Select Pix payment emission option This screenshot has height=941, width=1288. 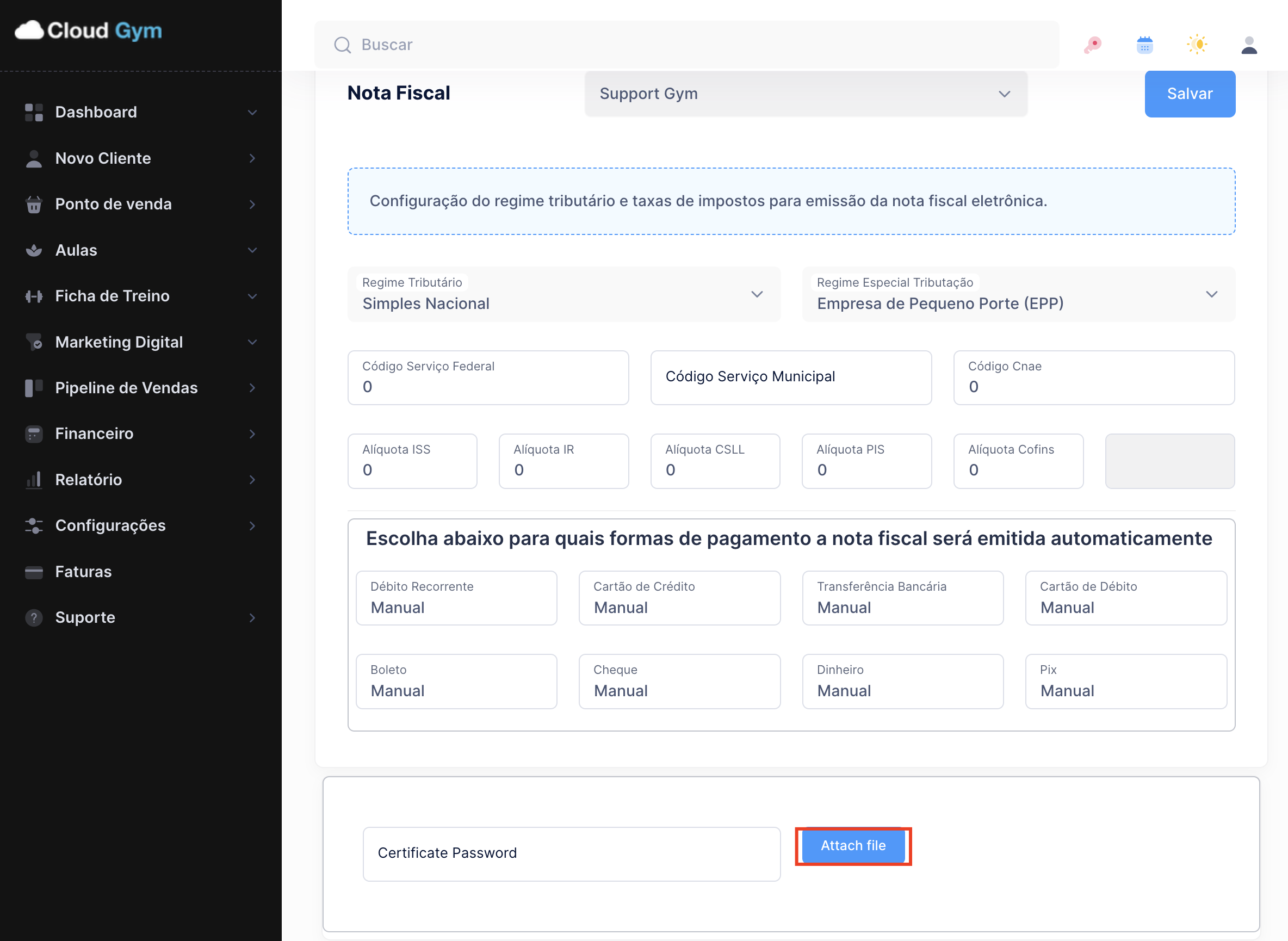coord(1125,681)
